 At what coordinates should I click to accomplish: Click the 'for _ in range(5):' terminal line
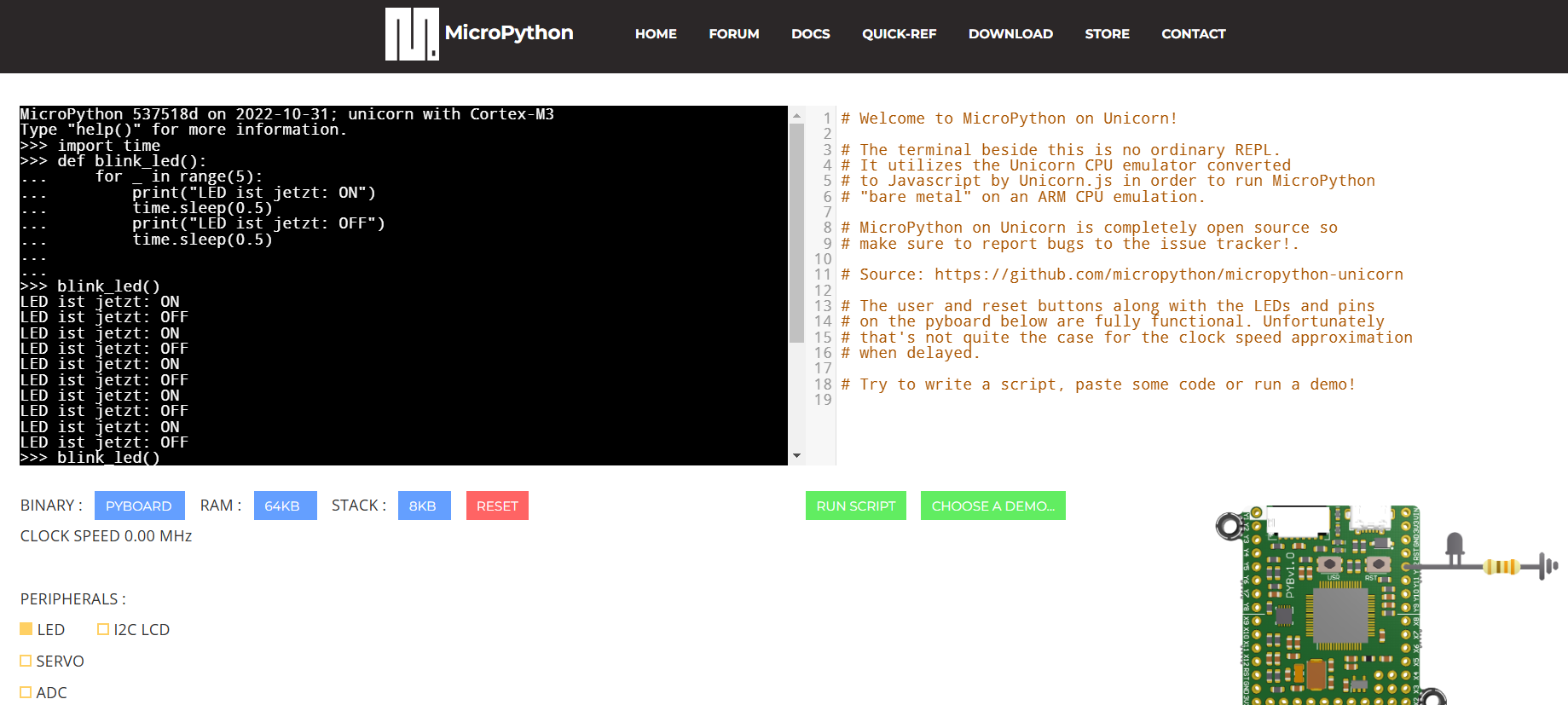[142, 176]
